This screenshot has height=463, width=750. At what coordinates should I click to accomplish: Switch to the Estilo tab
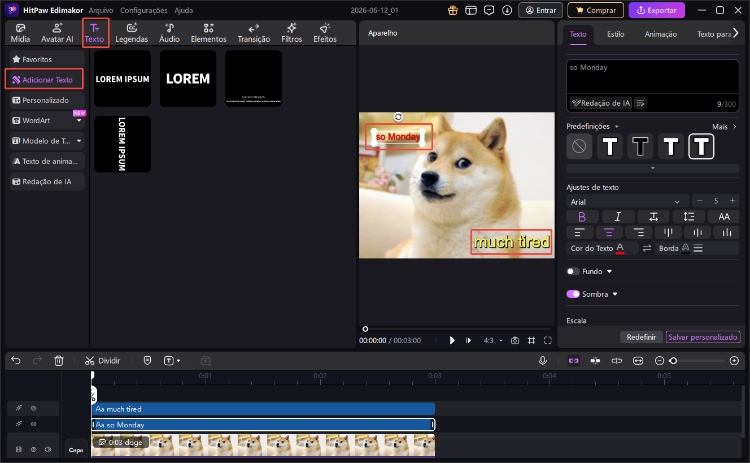click(615, 34)
